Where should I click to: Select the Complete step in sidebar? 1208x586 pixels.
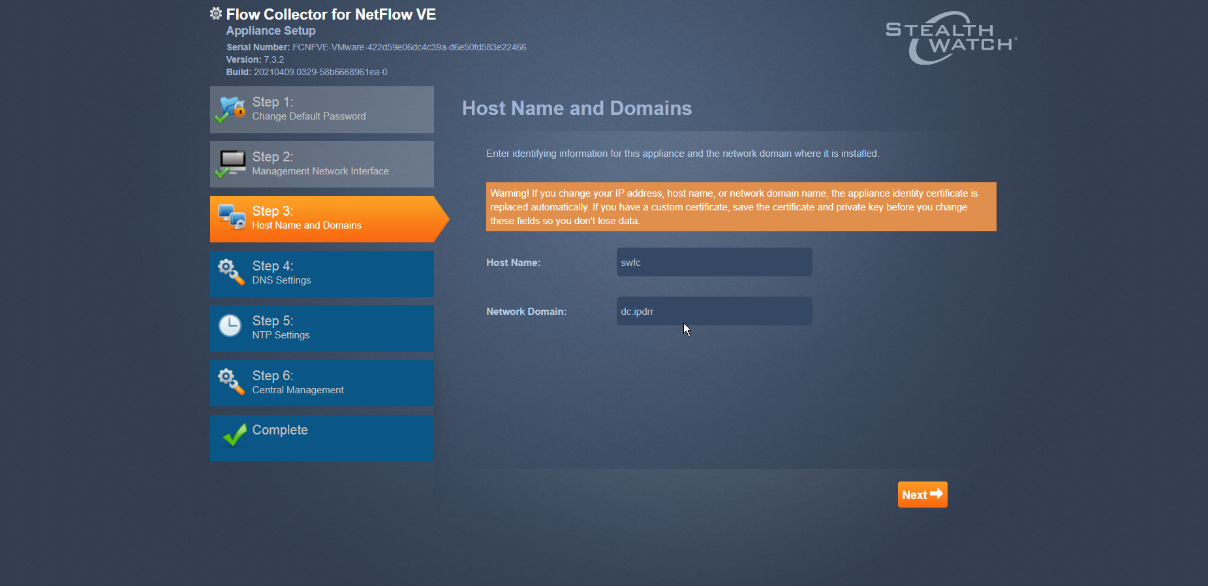coord(320,437)
